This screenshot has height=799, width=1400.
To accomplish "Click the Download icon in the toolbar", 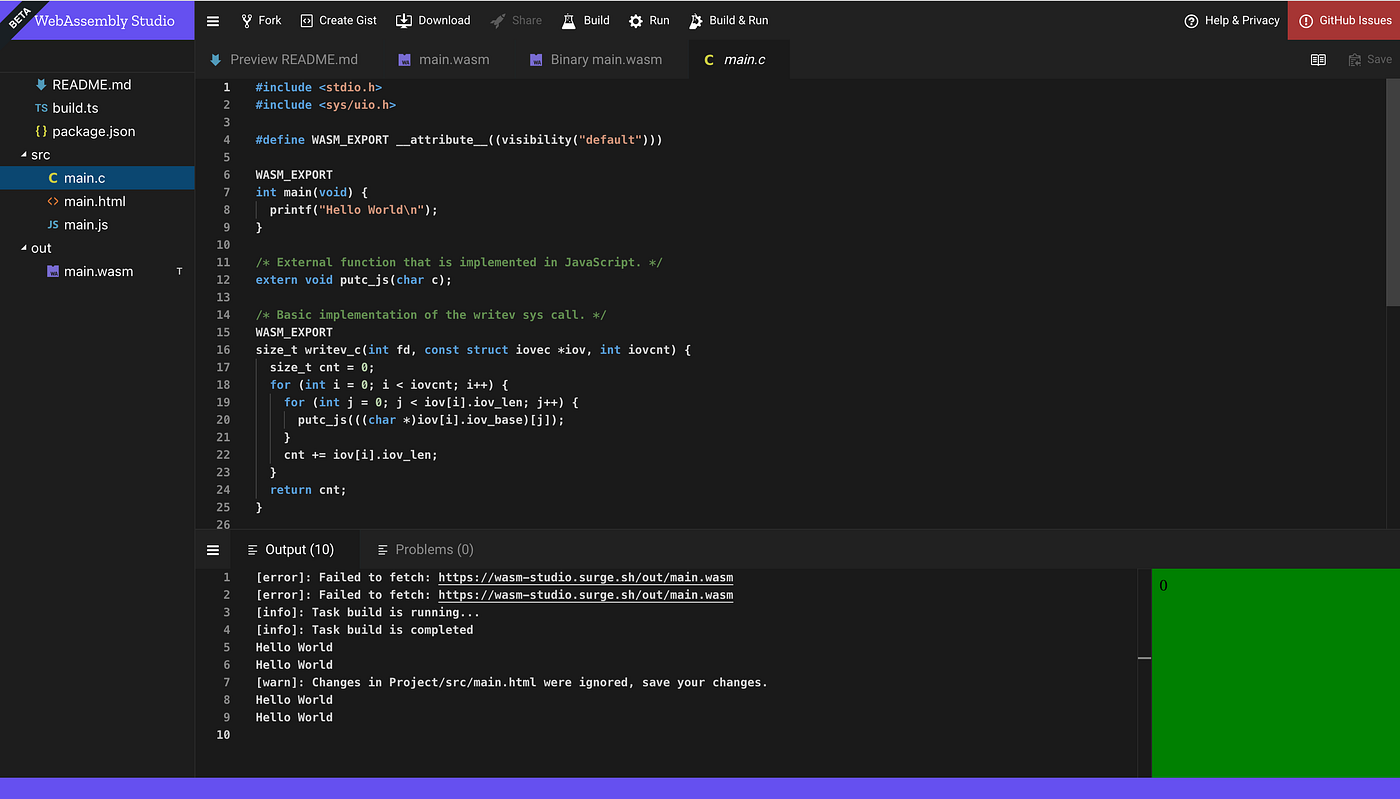I will coord(404,20).
